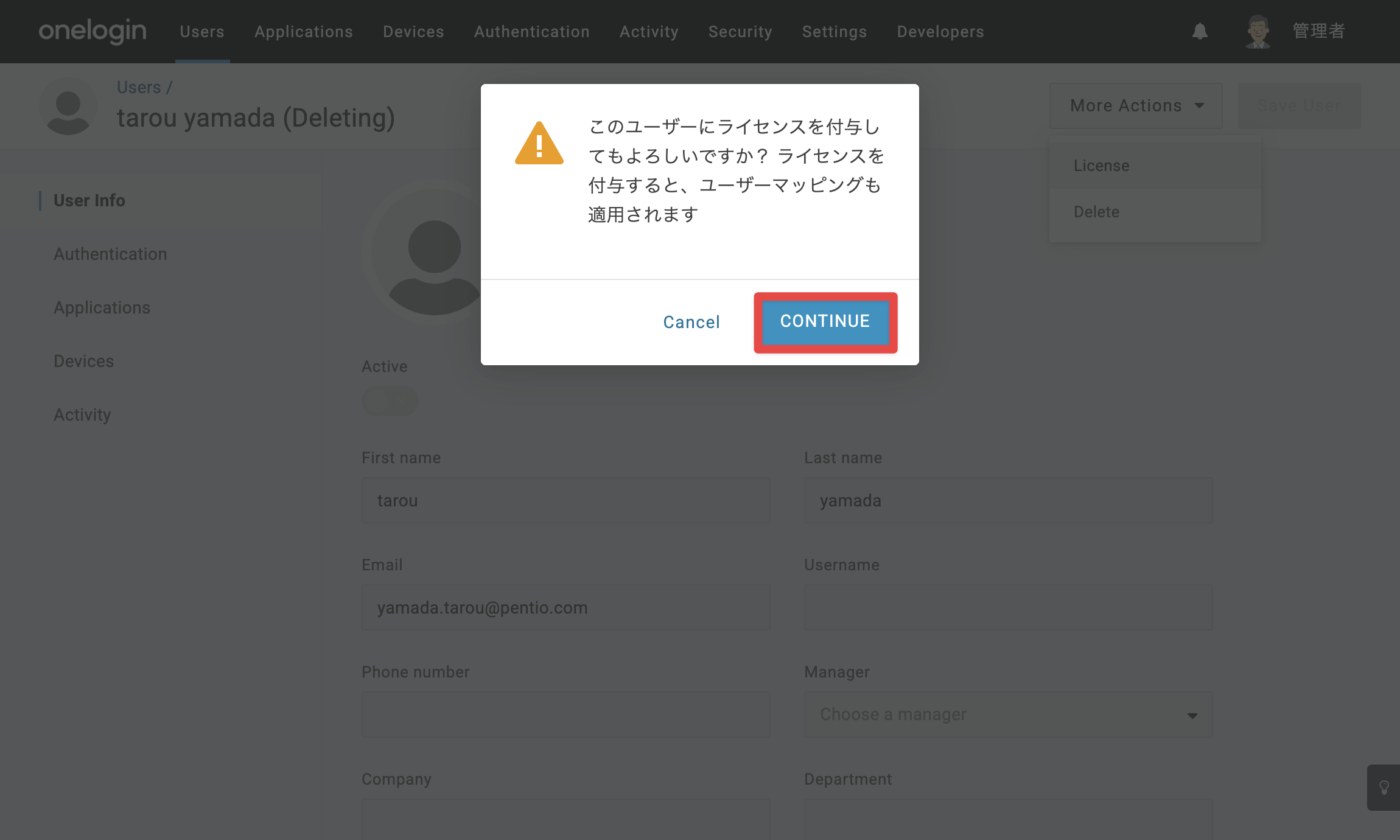The width and height of the screenshot is (1400, 840).
Task: Click the First name field containing tarou
Action: 566,500
